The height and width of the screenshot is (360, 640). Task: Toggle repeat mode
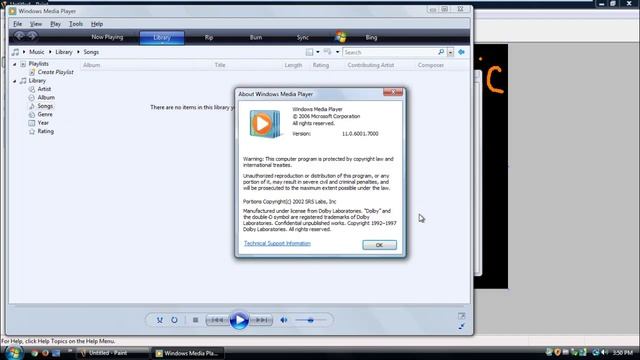(174, 320)
